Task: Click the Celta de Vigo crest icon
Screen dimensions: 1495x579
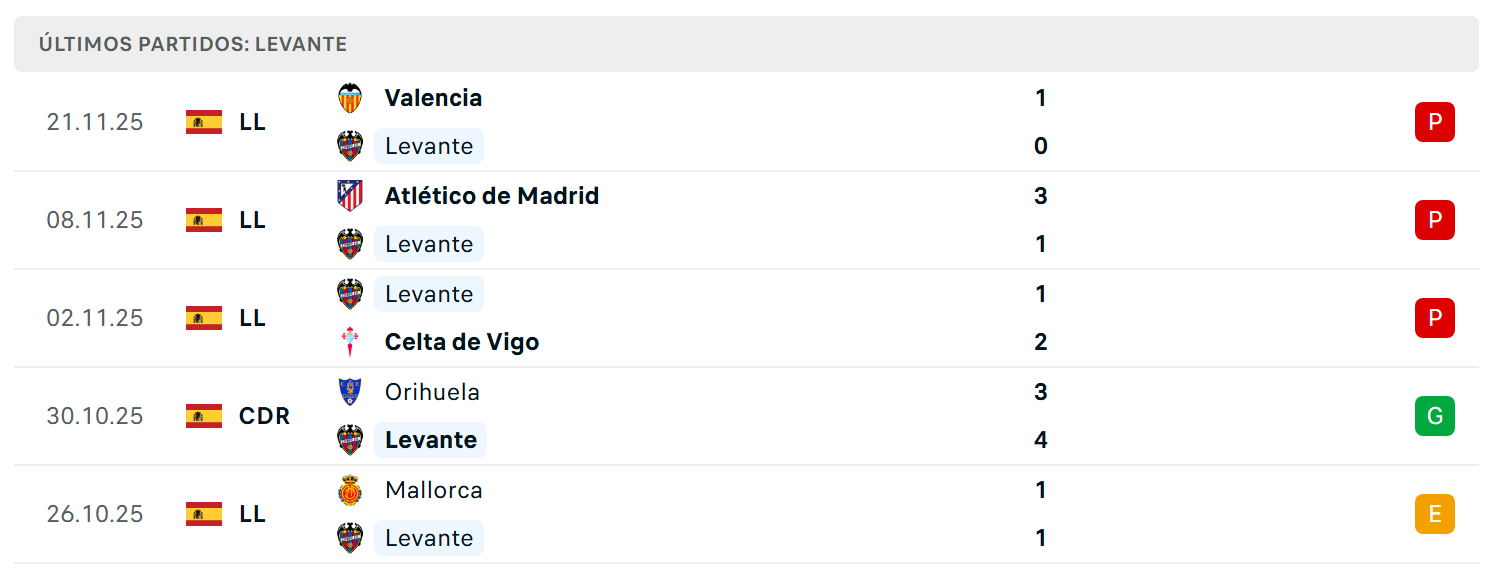Action: coord(350,342)
